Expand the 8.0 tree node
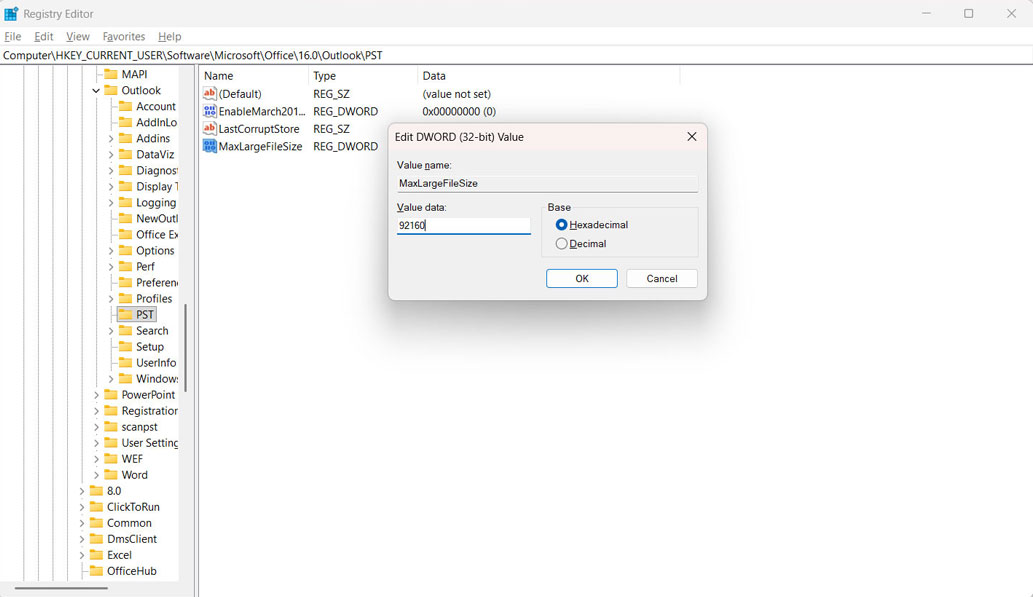Screen dimensions: 1033x597 pos(84,490)
